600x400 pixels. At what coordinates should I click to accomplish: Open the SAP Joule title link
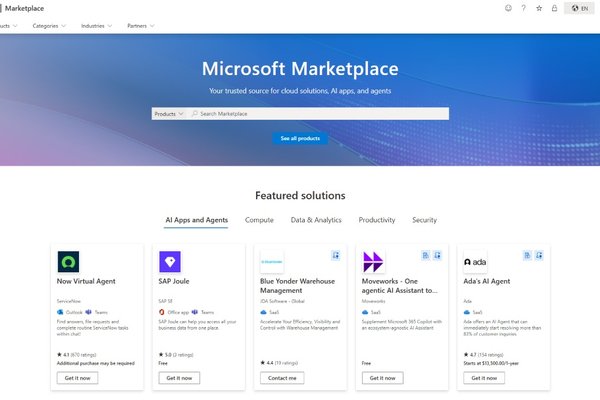(174, 281)
